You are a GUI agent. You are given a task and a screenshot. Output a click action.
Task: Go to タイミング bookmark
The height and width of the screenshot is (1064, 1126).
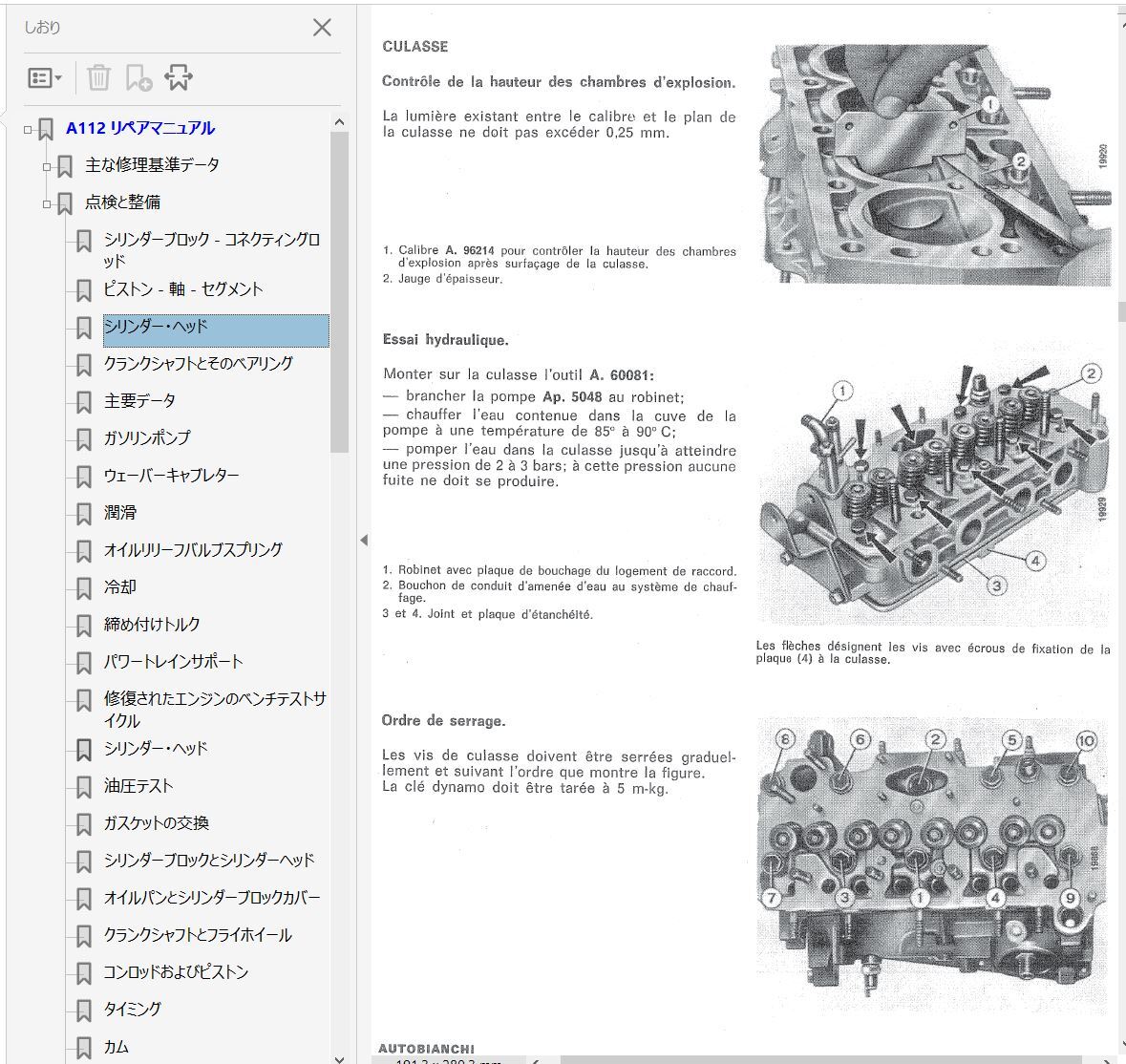pos(133,1010)
